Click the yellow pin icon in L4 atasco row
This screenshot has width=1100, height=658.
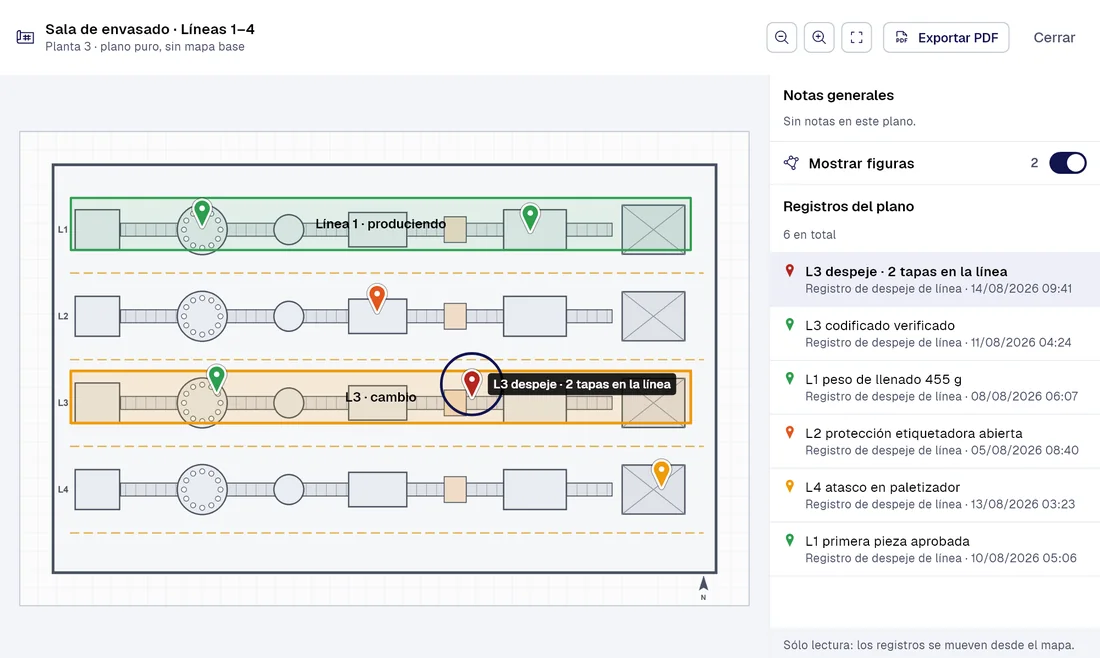click(x=790, y=486)
